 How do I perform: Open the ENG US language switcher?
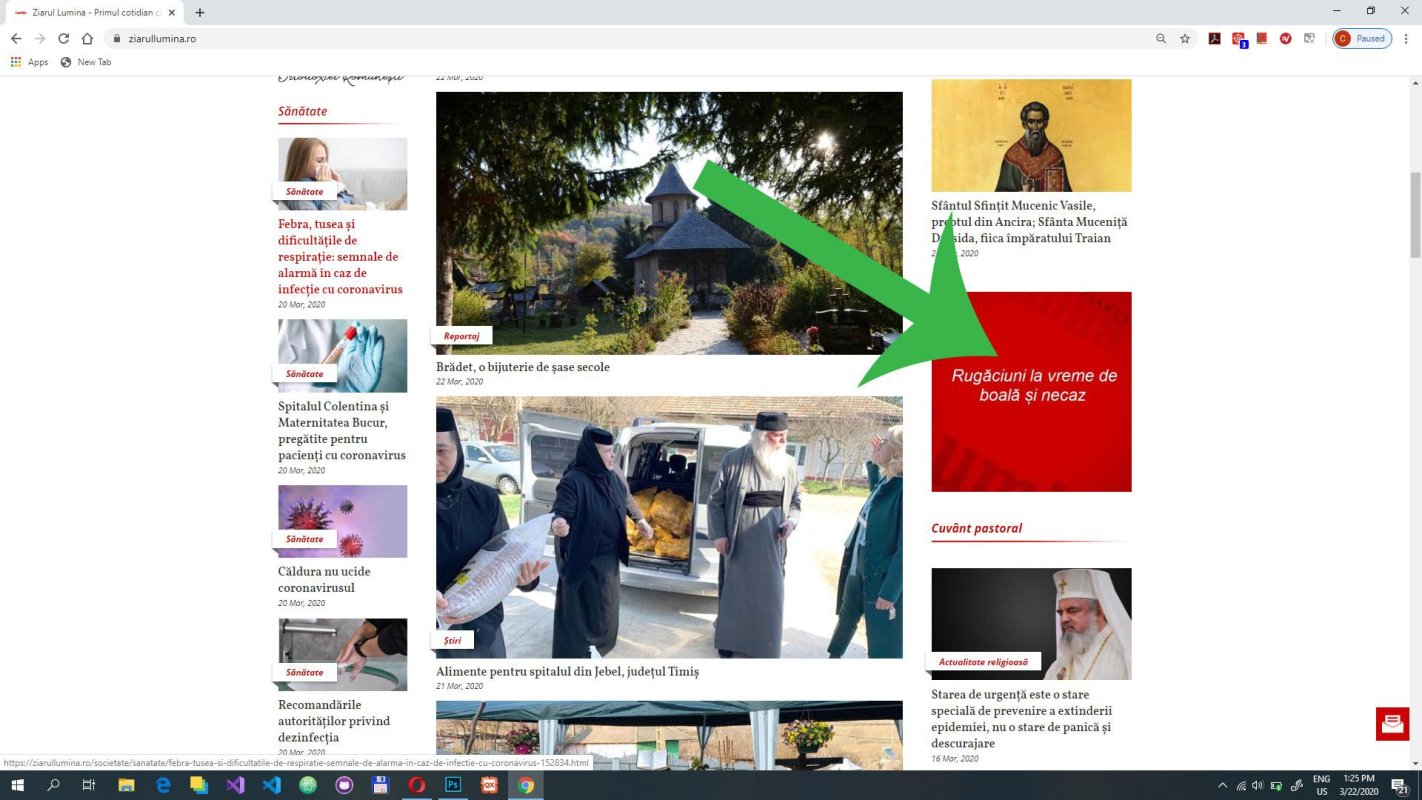[1321, 785]
